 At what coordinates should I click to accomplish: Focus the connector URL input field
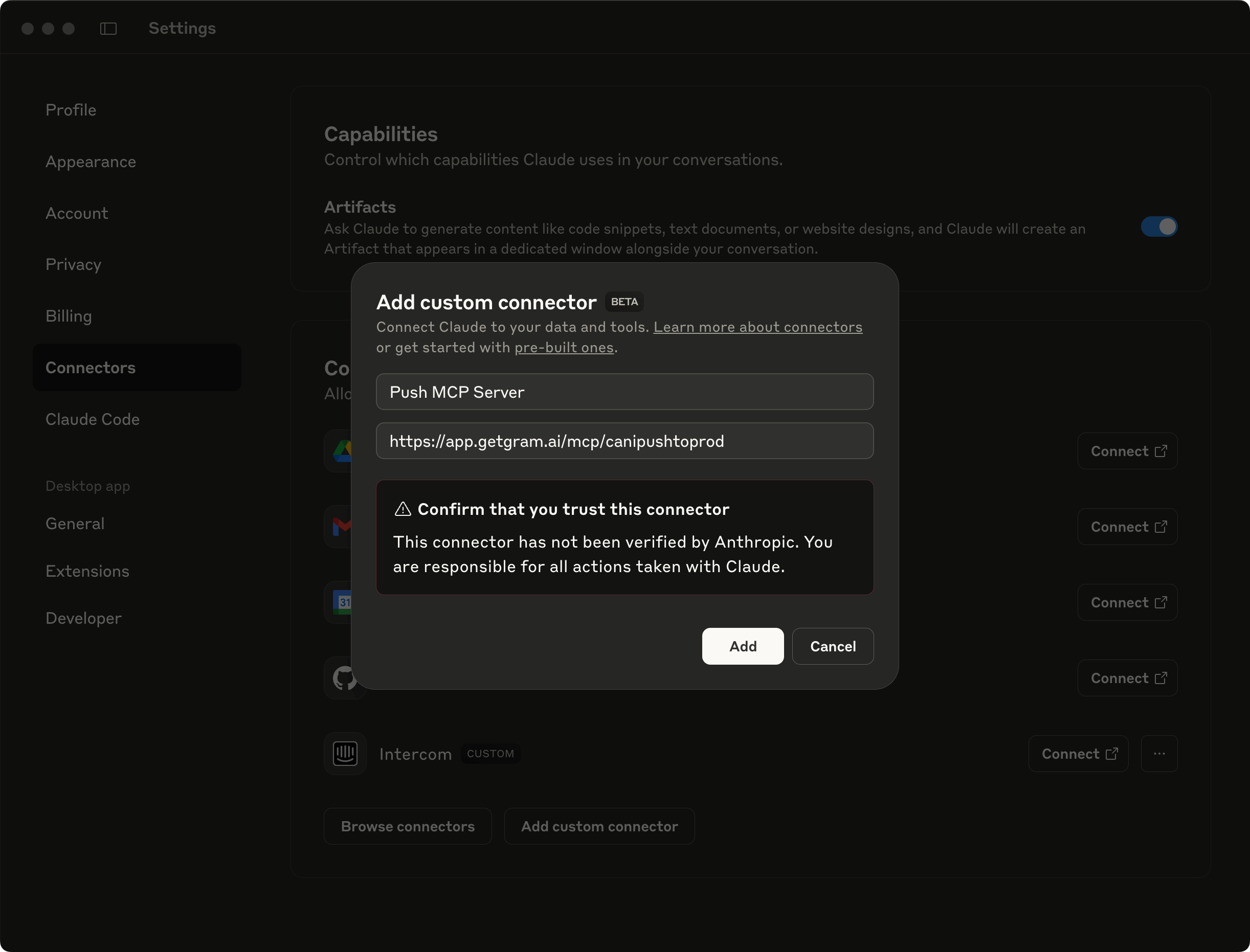pos(624,441)
